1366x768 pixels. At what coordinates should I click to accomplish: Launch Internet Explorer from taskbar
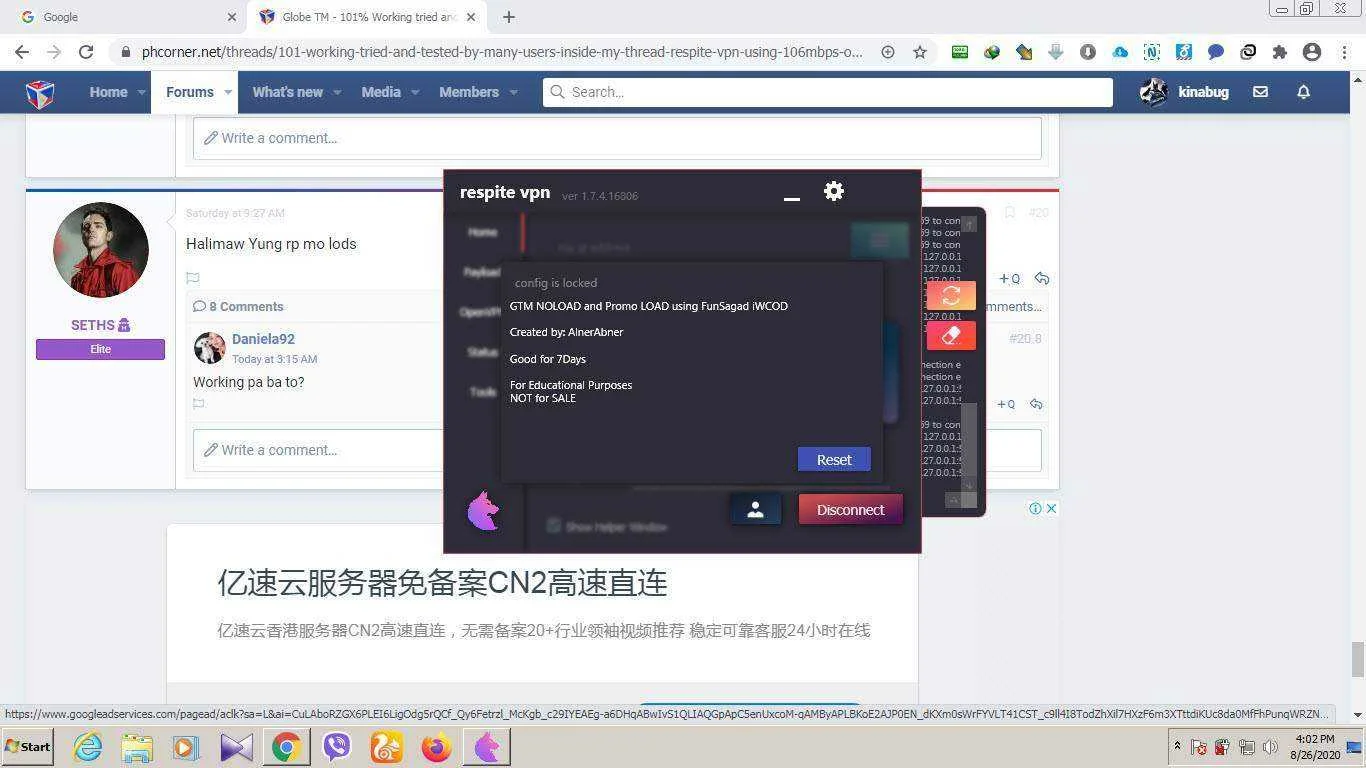(x=87, y=747)
